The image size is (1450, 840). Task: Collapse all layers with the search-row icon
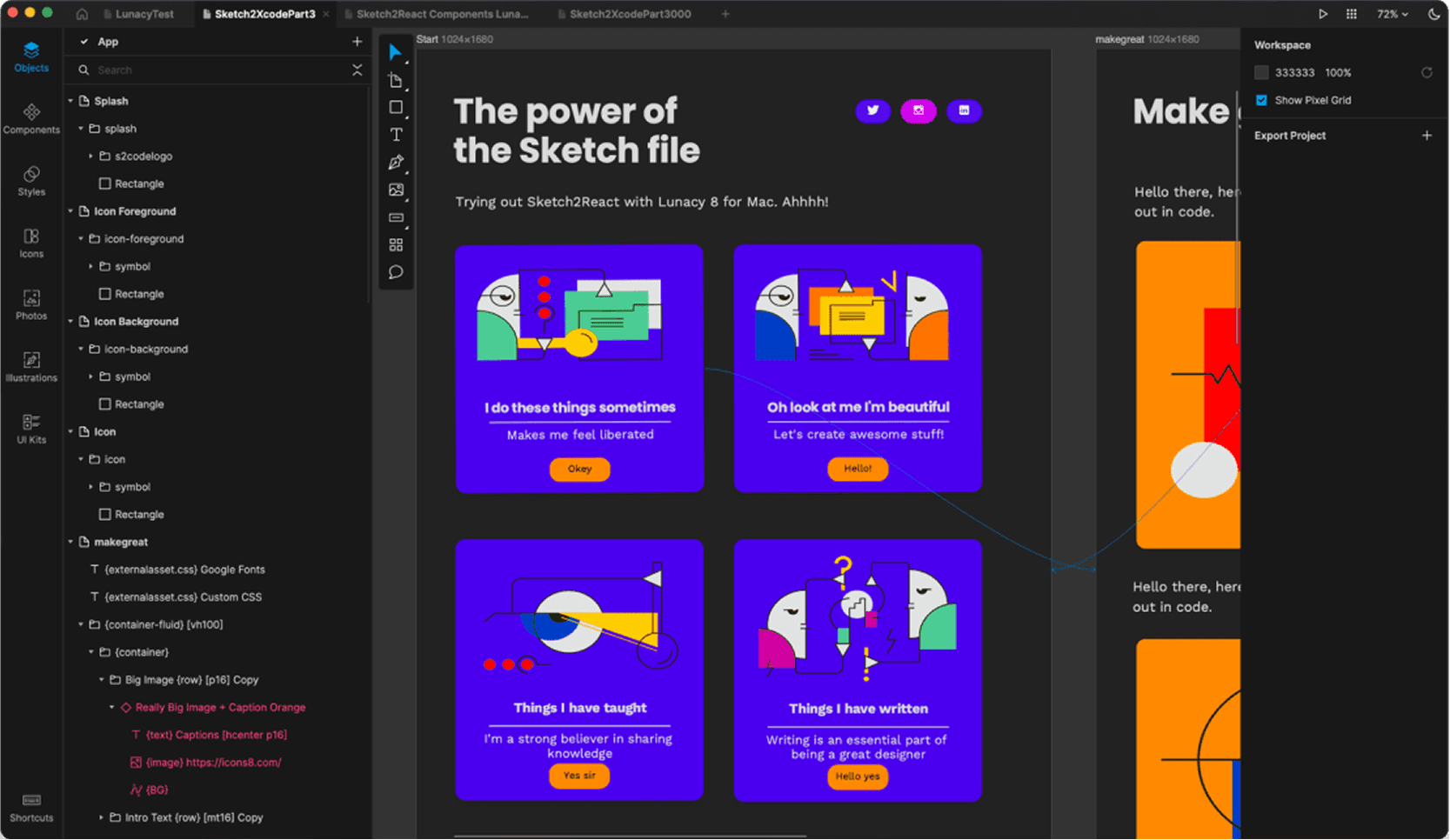[x=357, y=70]
